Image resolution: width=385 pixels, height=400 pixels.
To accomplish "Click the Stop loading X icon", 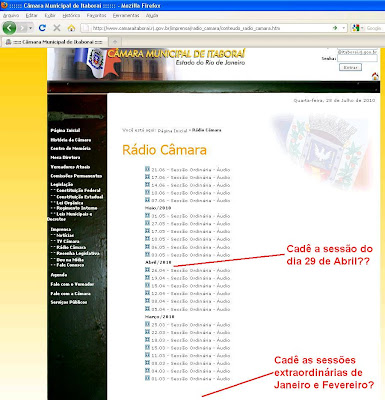I will [57, 28].
